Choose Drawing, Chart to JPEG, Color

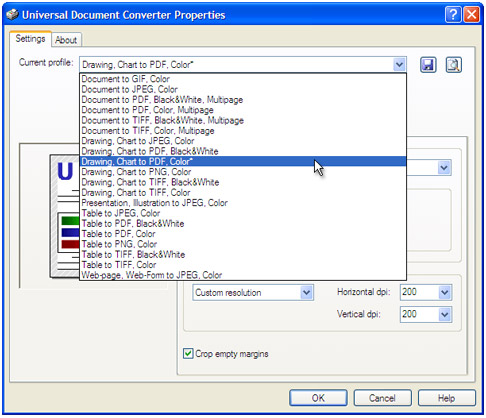[x=243, y=141]
